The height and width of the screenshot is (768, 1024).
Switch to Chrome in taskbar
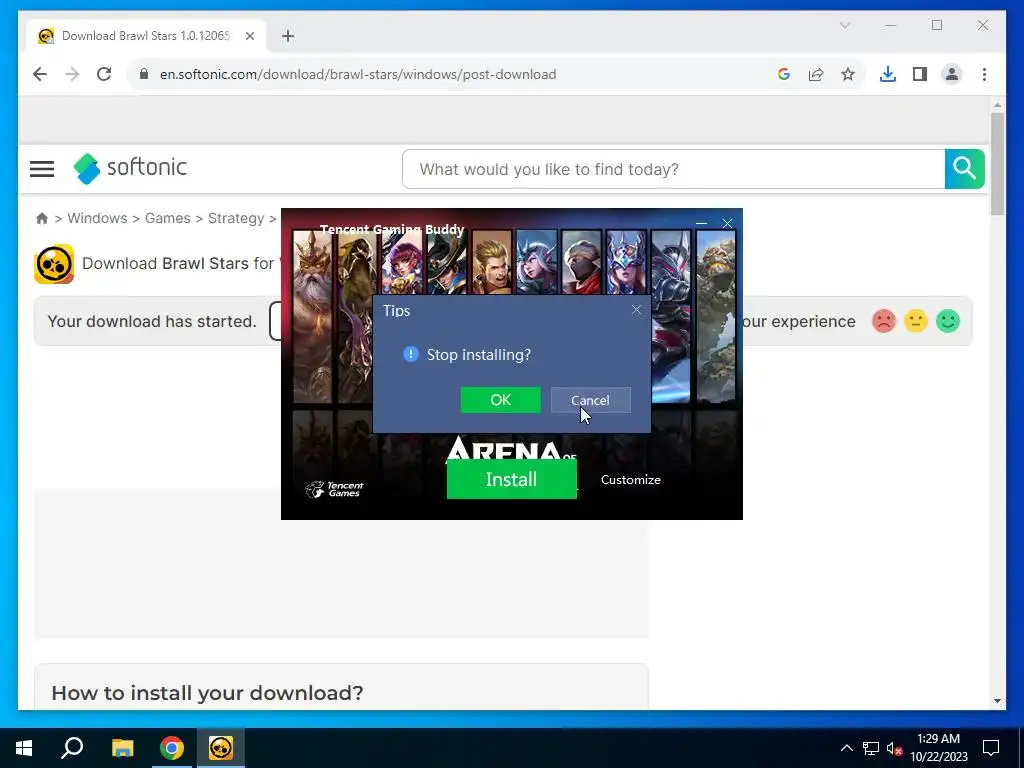[172, 748]
